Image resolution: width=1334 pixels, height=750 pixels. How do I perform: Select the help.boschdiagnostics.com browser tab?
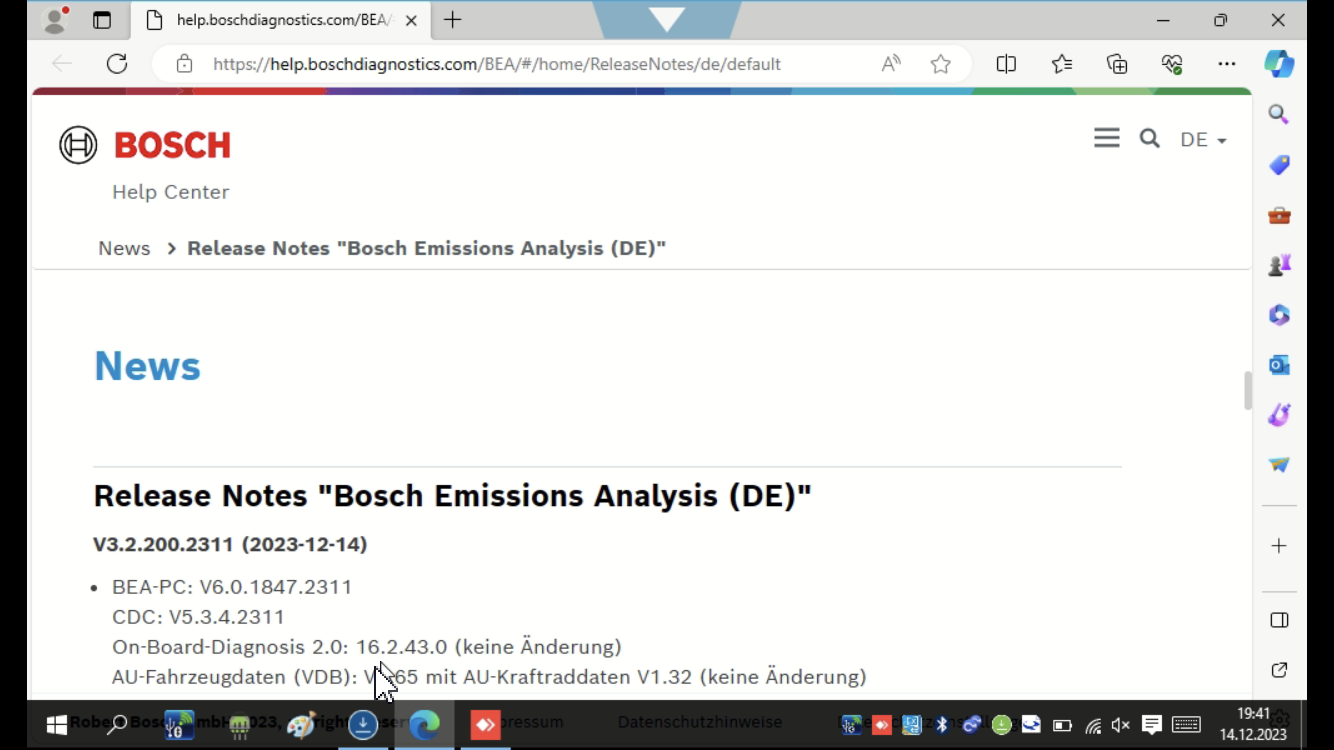(280, 20)
